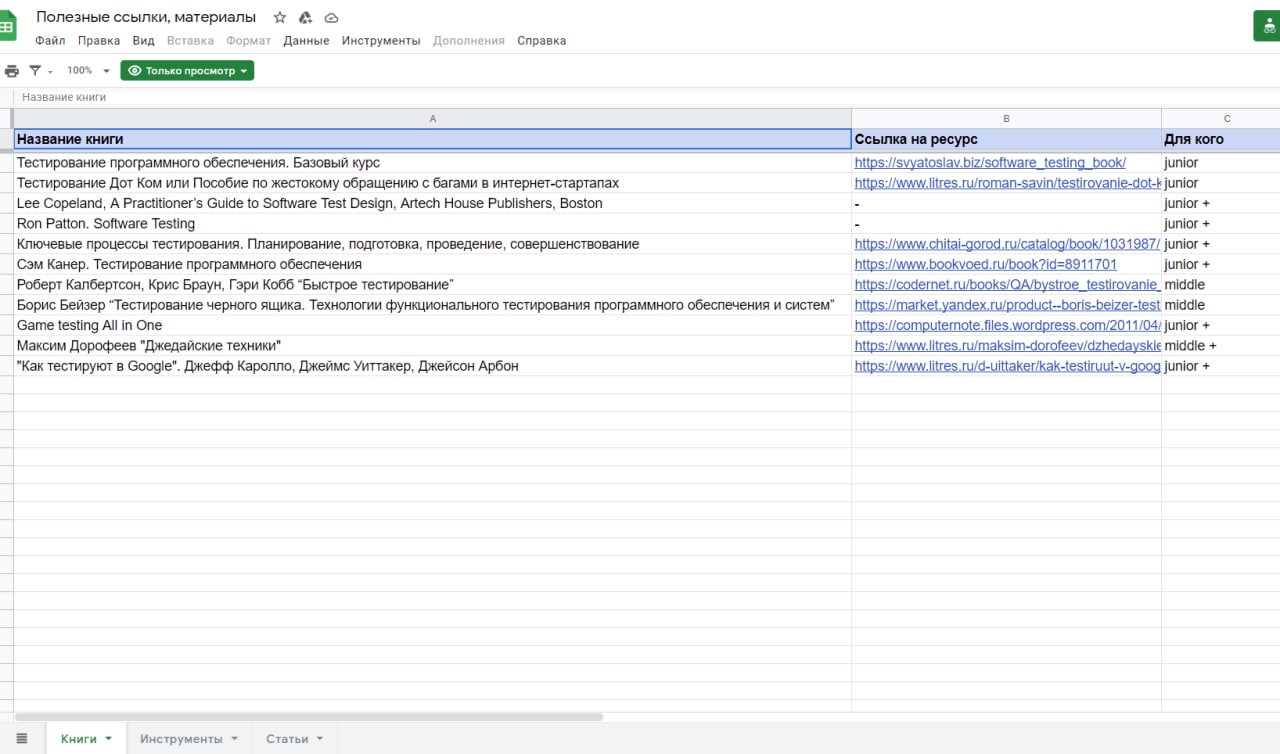1280x754 pixels.
Task: Open the Справка menu
Action: point(542,41)
